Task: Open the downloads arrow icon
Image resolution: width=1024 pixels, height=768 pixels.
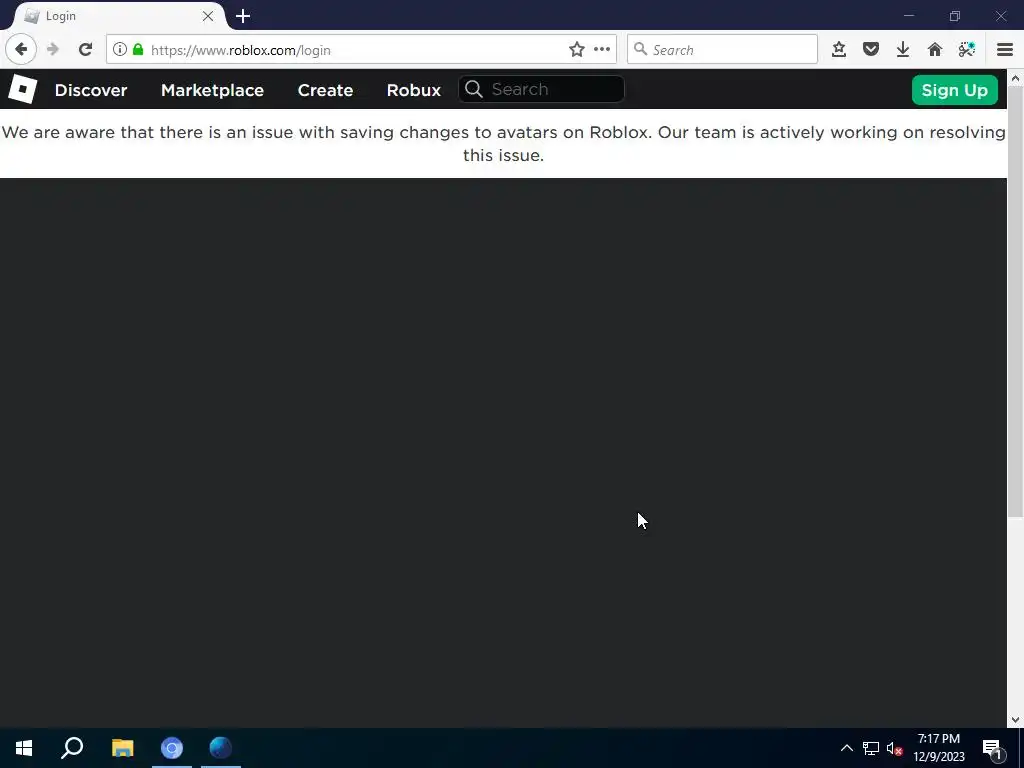Action: [903, 50]
